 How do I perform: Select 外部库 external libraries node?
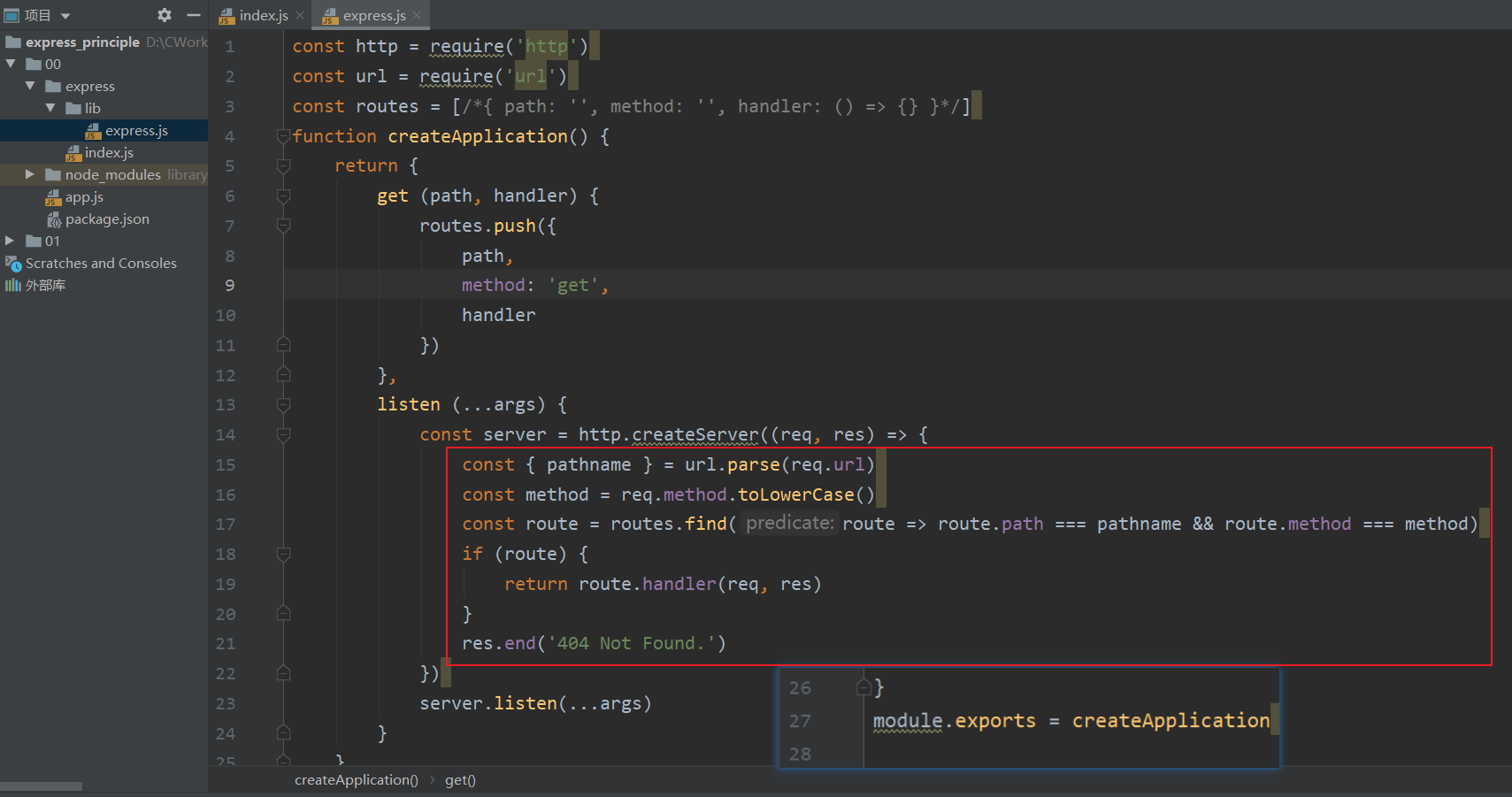tap(45, 285)
